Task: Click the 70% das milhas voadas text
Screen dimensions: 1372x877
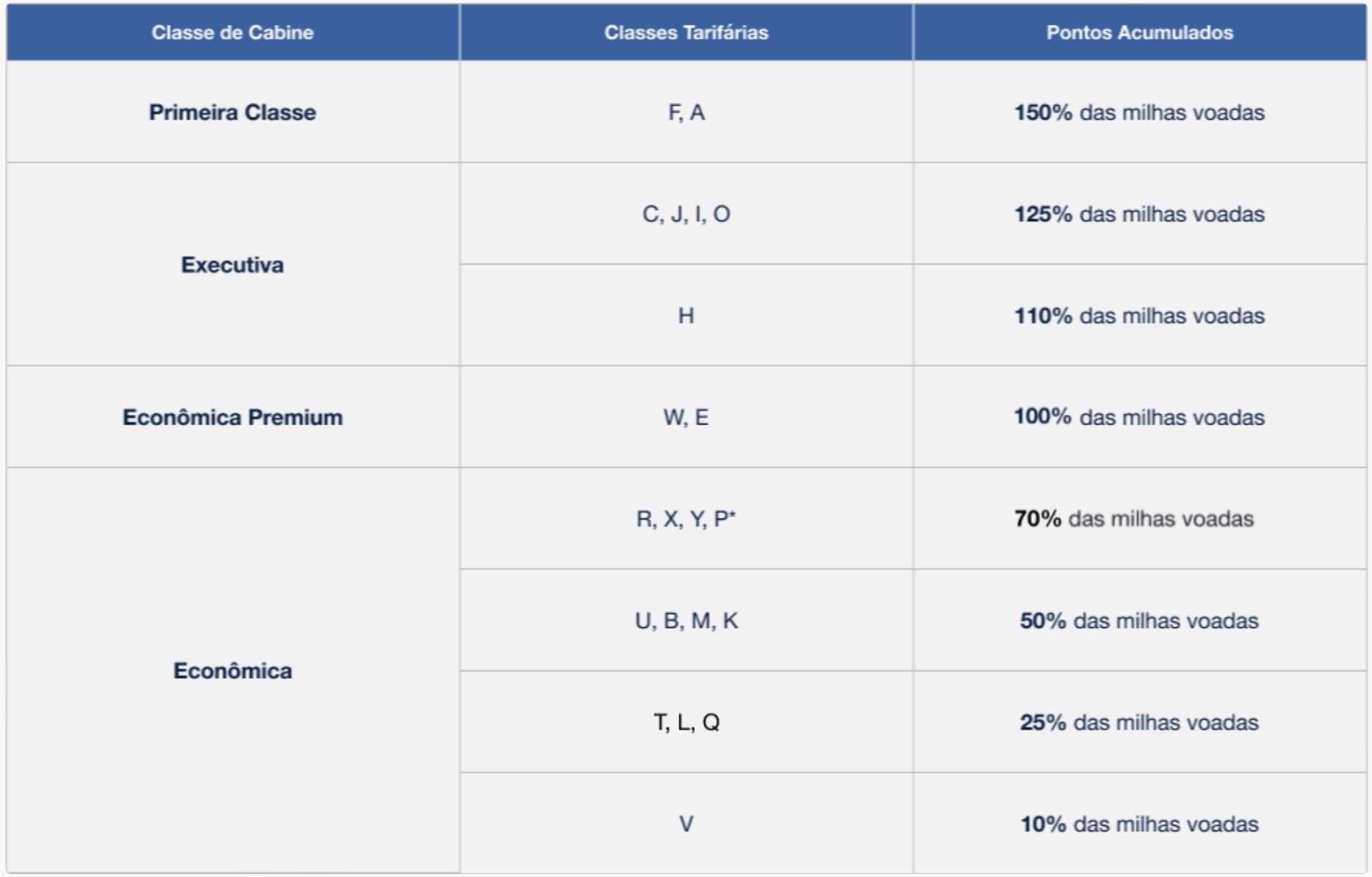Action: coord(1133,519)
